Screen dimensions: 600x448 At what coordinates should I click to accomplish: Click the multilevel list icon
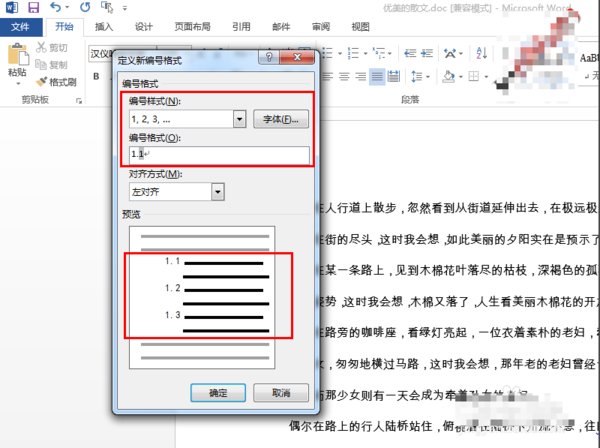click(x=379, y=53)
